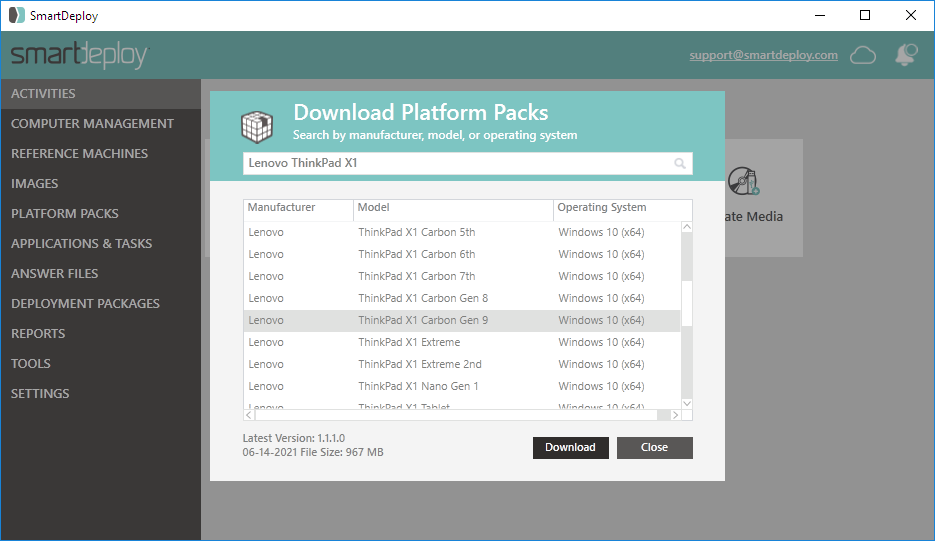Click the vertical scrollbar thumb in the list
Image resolution: width=935 pixels, height=541 pixels.
tap(686, 303)
